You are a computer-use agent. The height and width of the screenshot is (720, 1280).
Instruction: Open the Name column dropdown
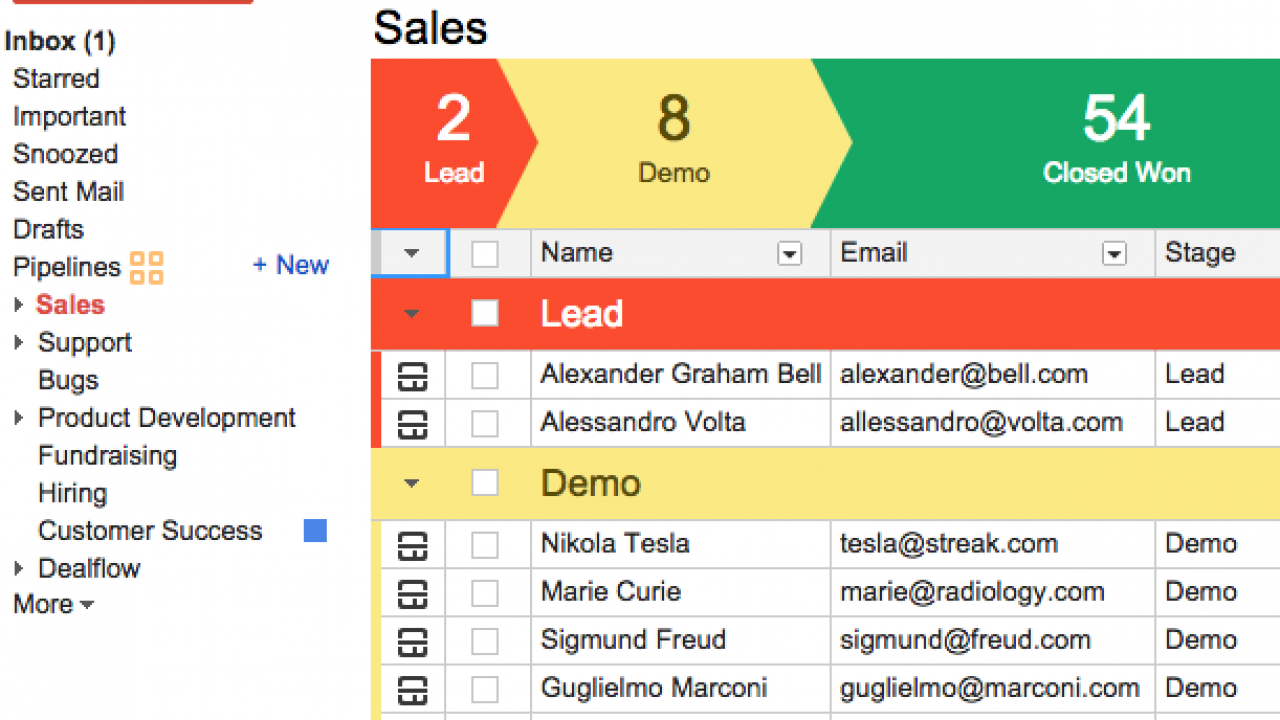click(x=790, y=254)
